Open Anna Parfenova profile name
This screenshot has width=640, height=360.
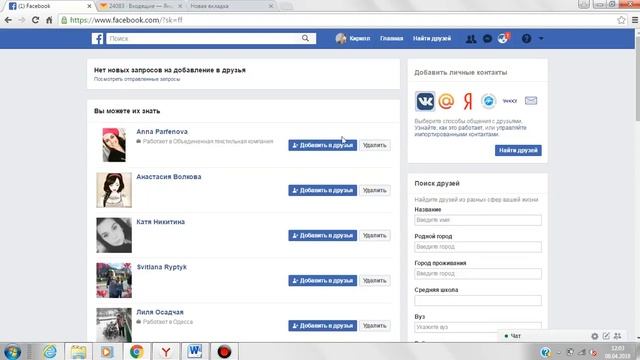point(162,131)
